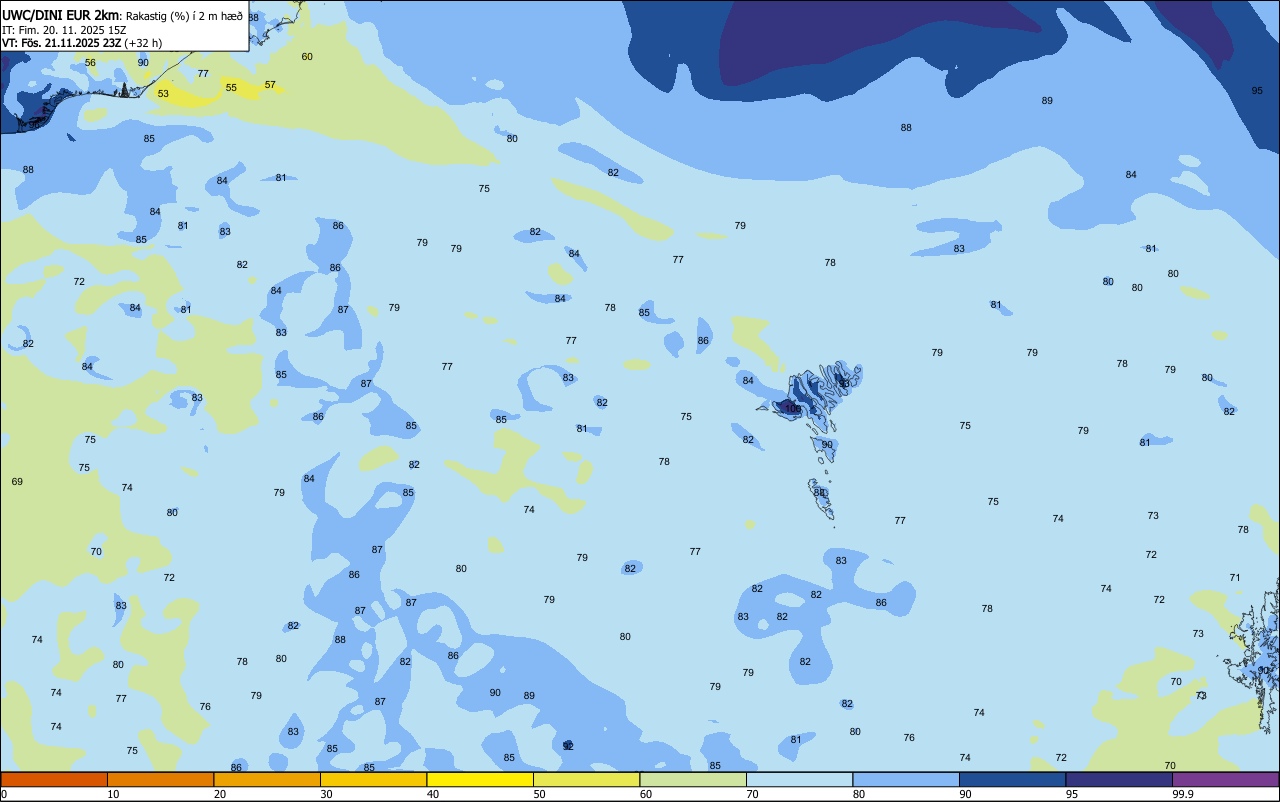Image resolution: width=1280 pixels, height=802 pixels.
Task: Click the 50–60 yellow-green legend swatch
Action: tap(586, 779)
